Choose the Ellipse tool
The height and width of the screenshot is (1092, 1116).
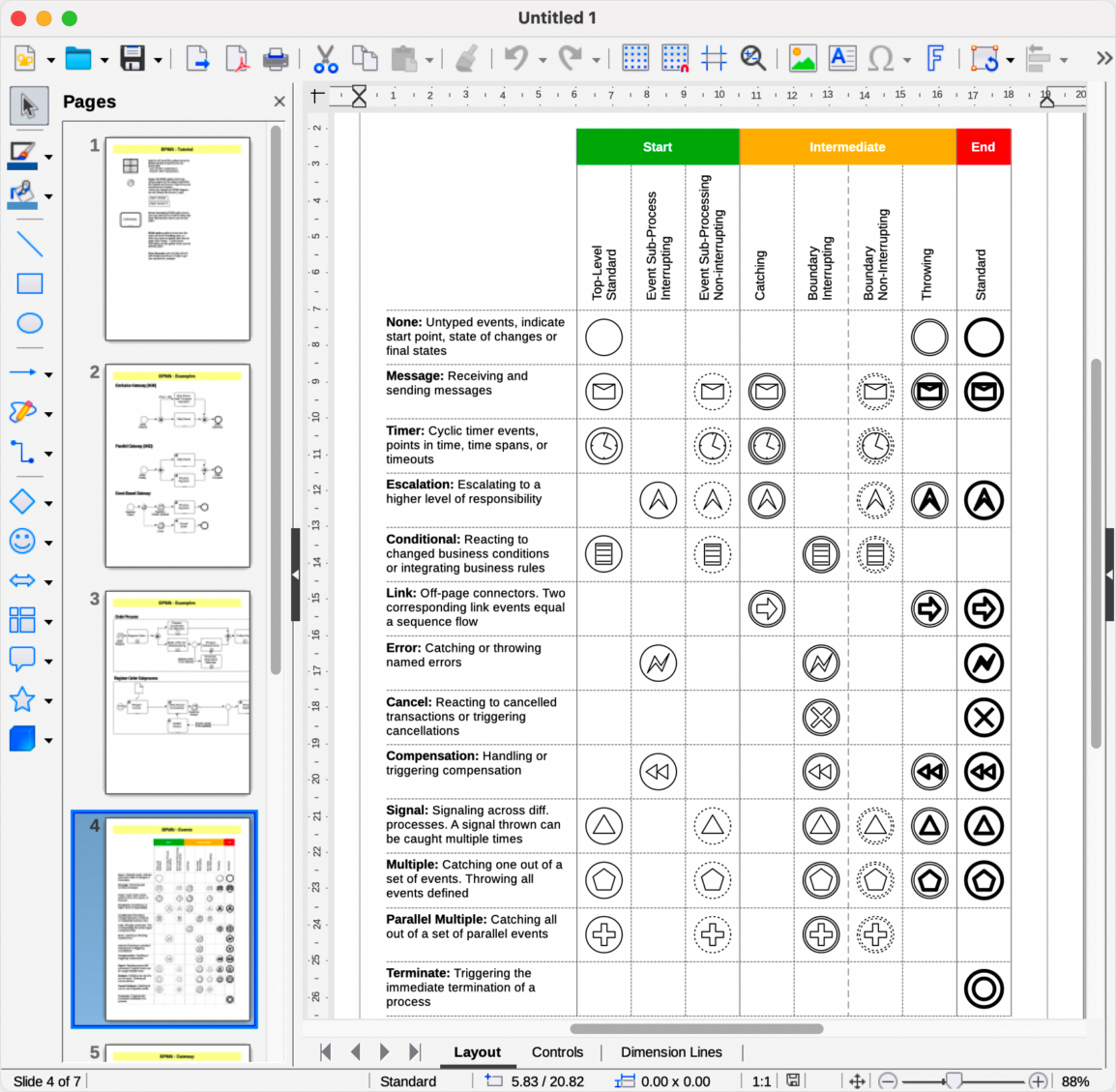pyautogui.click(x=29, y=323)
